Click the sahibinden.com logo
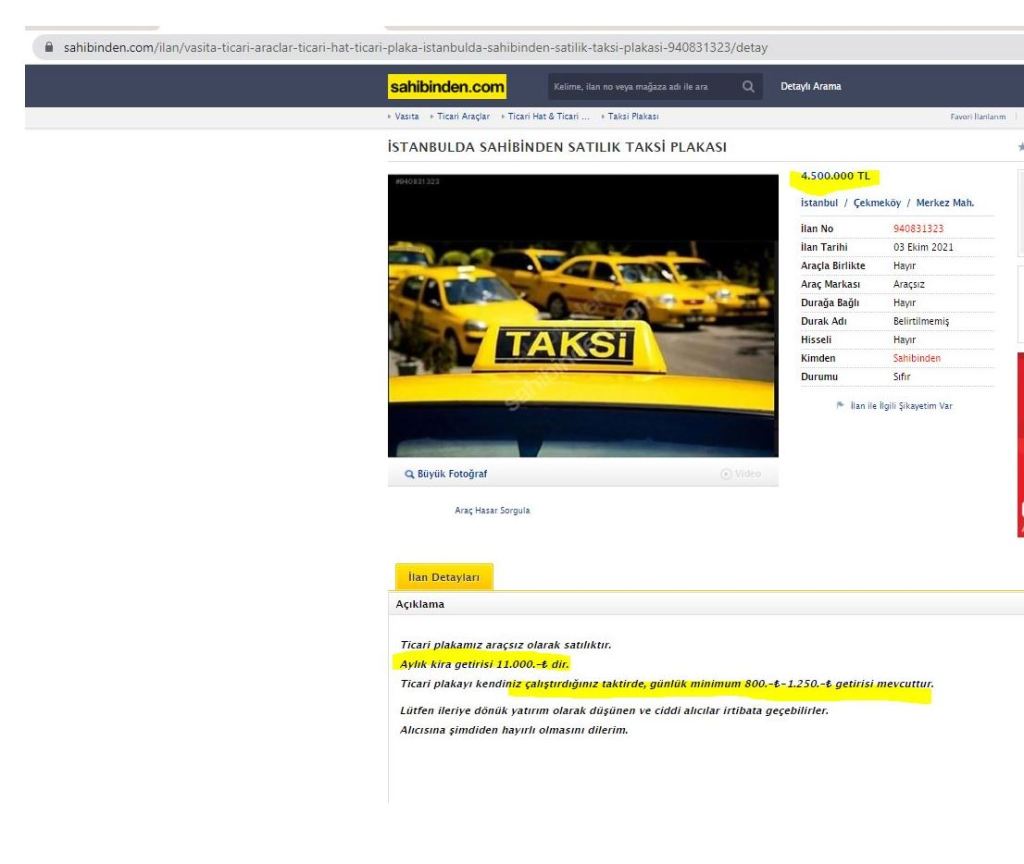The image size is (1024, 864). (447, 87)
